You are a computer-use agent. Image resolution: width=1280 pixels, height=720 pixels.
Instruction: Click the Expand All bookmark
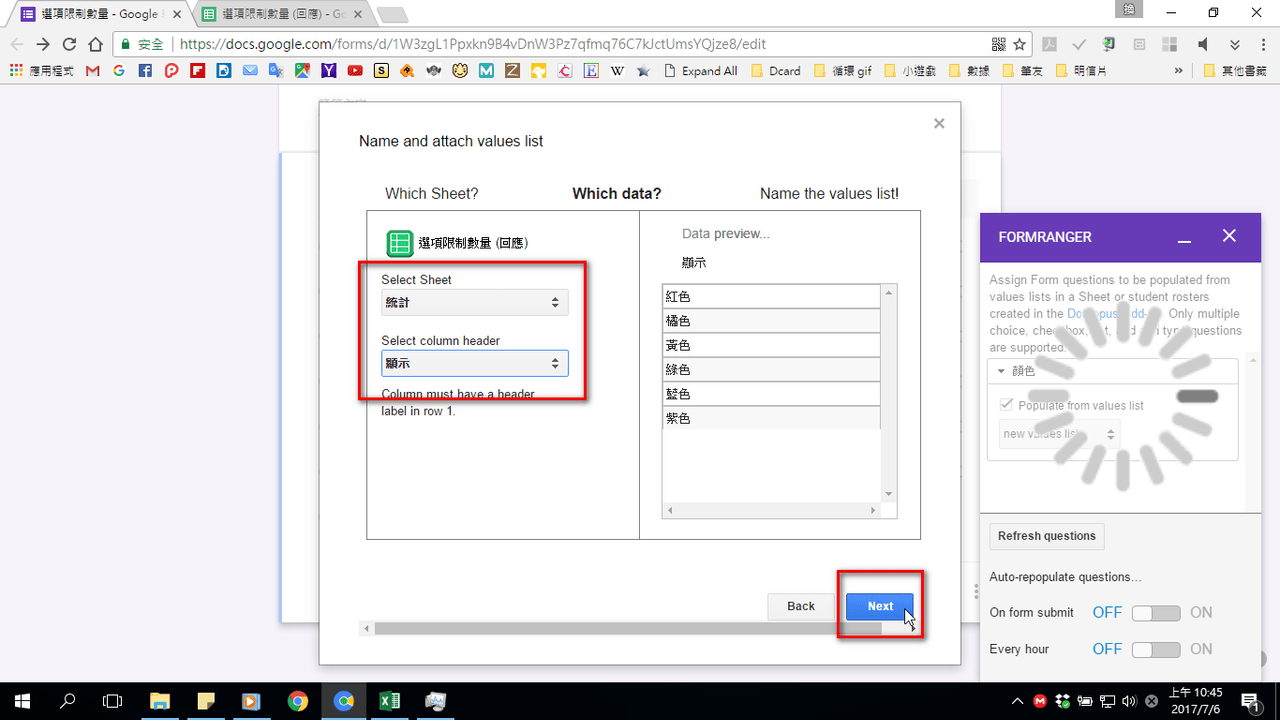[x=700, y=71]
